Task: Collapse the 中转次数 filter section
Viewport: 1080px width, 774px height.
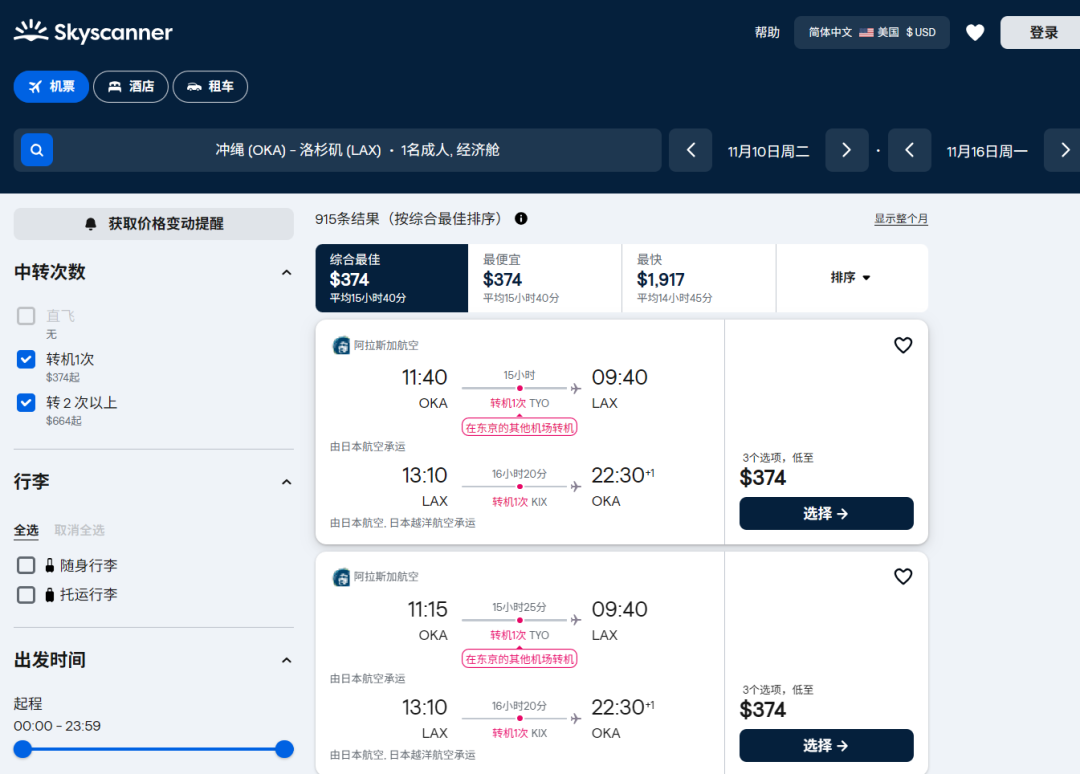Action: (286, 272)
